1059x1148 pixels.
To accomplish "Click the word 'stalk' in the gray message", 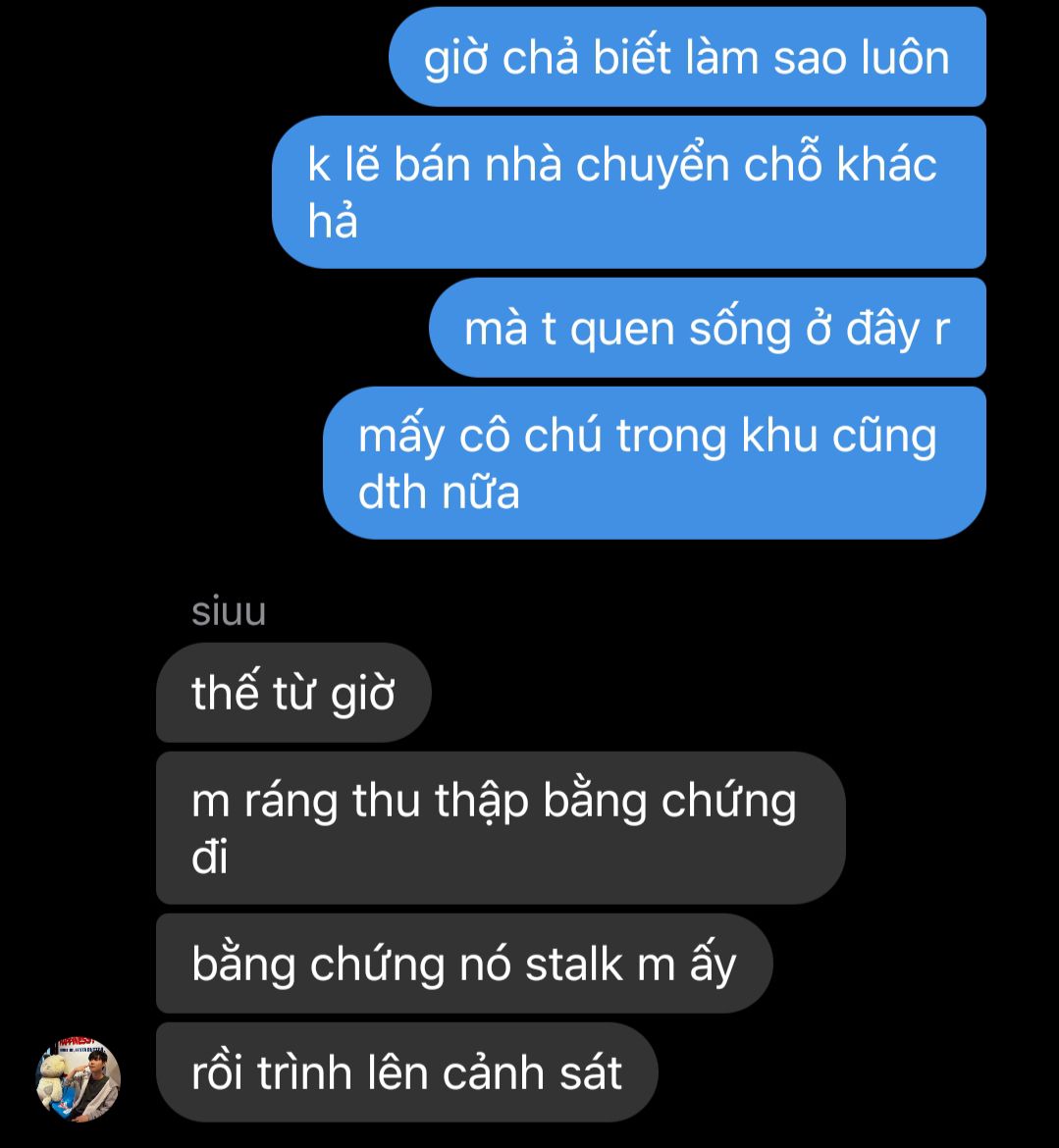I will pos(574,964).
